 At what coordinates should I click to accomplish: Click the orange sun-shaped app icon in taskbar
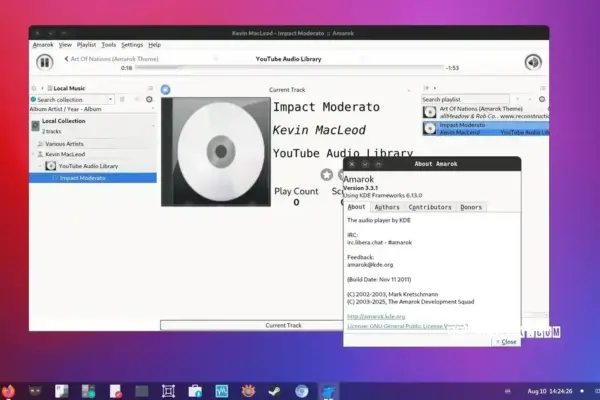pyautogui.click(x=248, y=391)
